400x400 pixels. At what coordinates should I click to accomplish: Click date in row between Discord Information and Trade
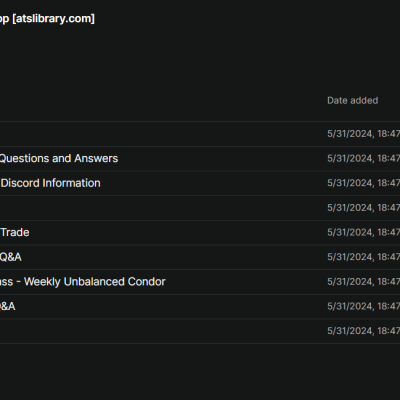click(363, 208)
